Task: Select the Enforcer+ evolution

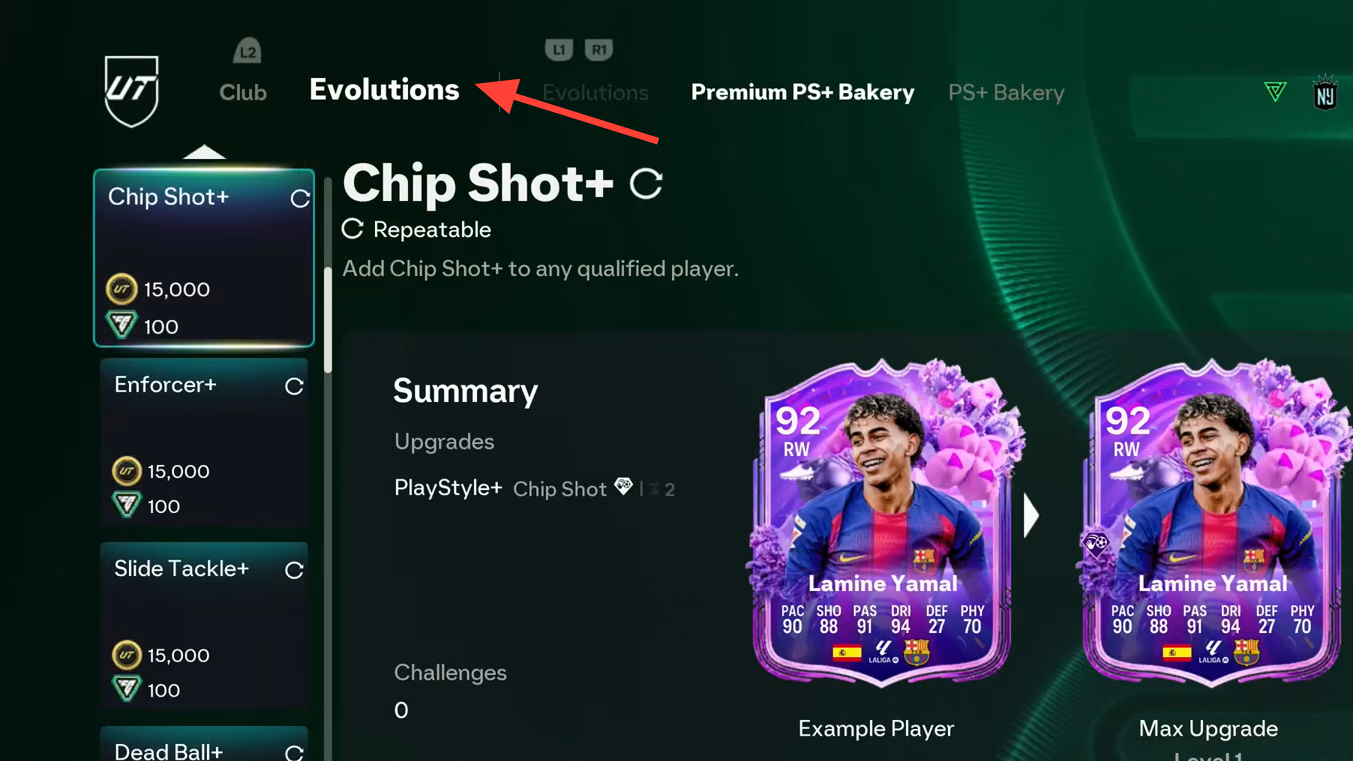Action: [x=204, y=442]
